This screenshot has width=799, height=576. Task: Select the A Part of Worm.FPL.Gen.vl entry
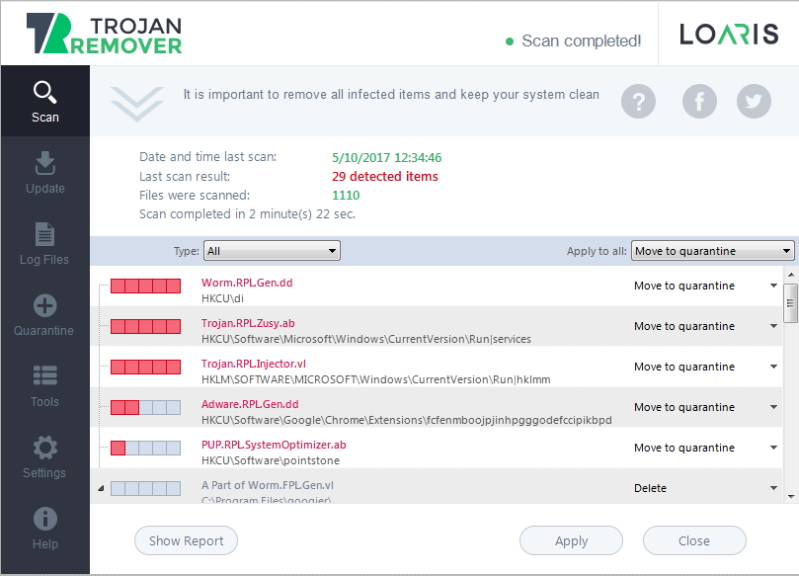268,485
